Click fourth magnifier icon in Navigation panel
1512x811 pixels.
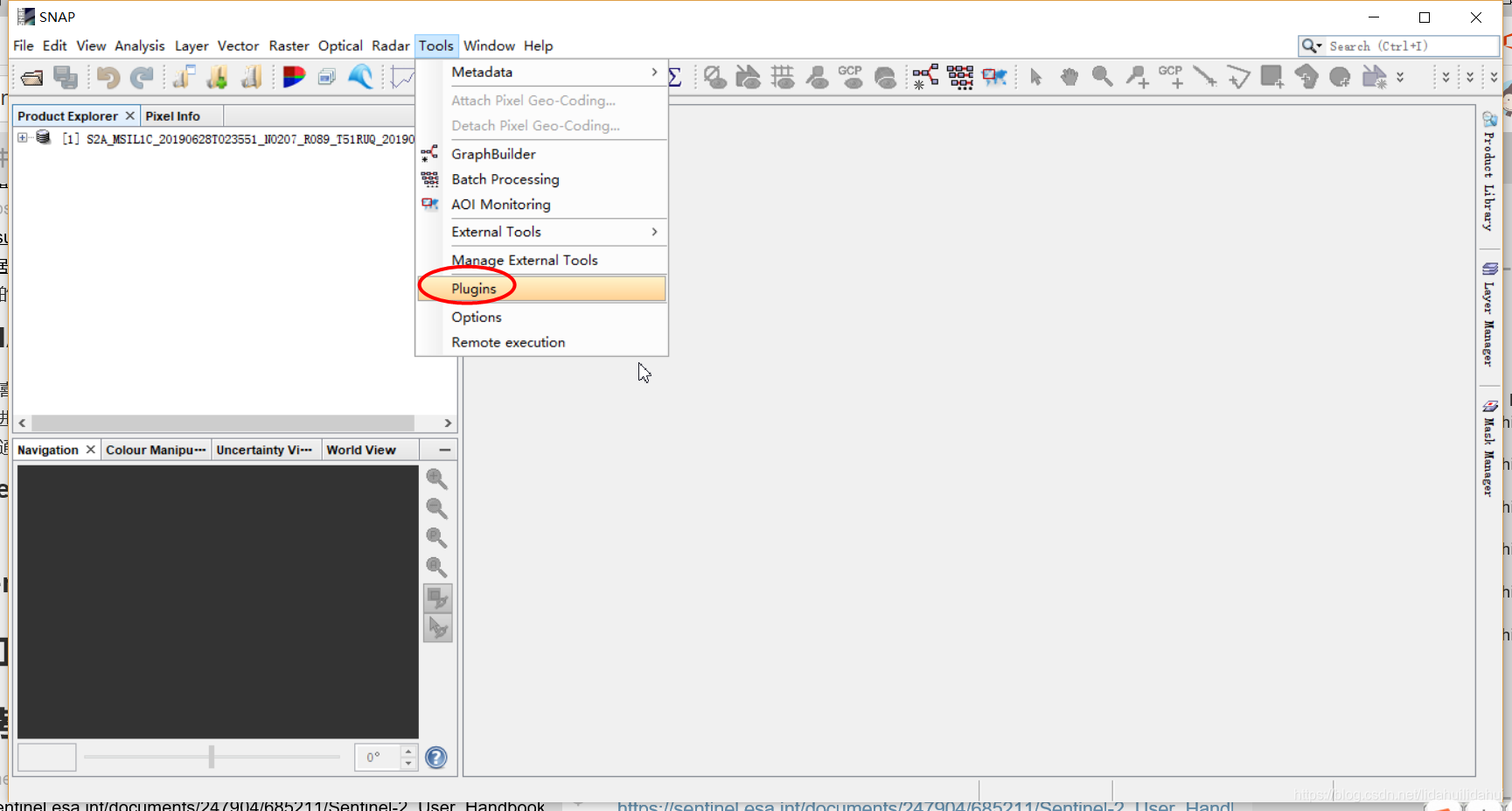436,567
